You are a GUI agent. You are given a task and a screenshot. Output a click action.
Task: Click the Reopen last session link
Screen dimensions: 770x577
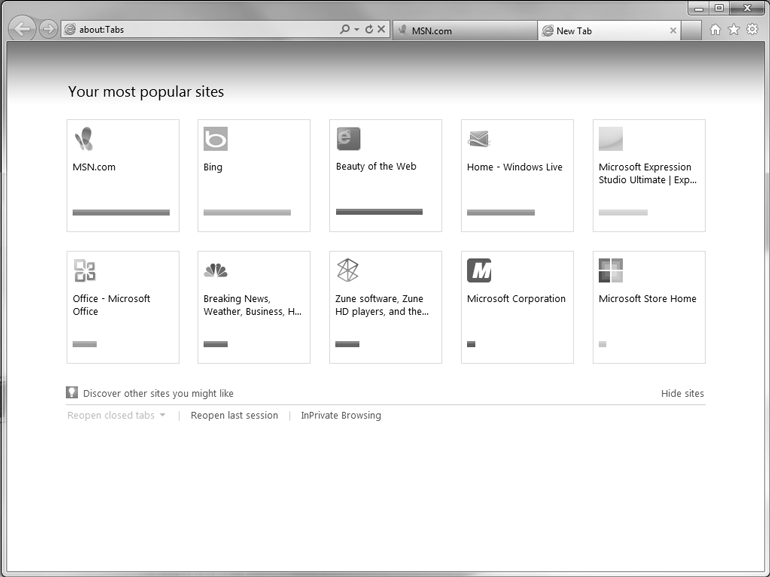[x=234, y=416]
